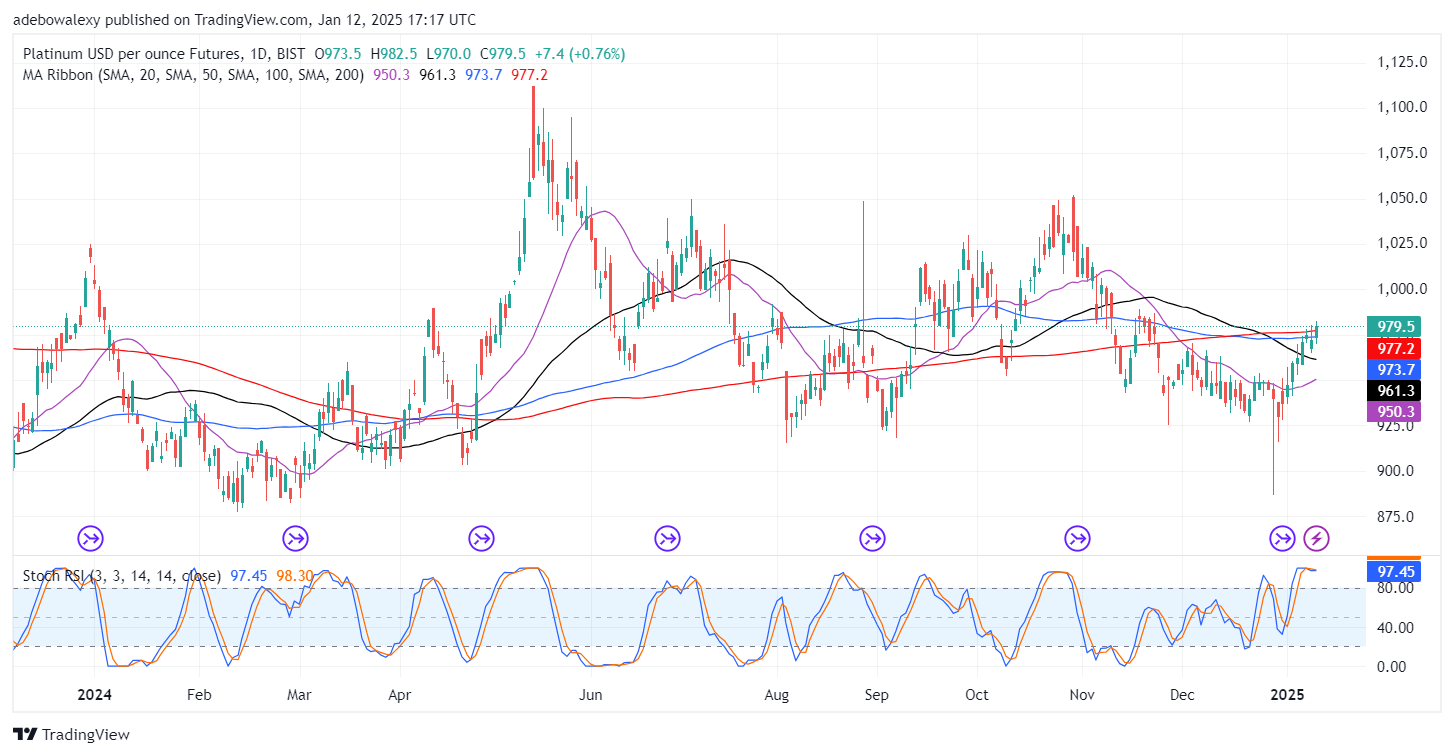The height and width of the screenshot is (756, 1454).
Task: Click the rollover marker above the Nov label
Action: click(x=1078, y=539)
